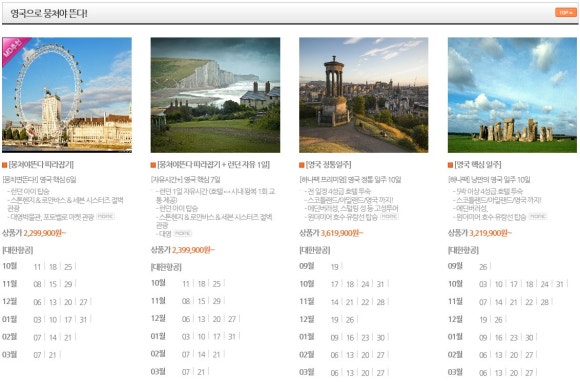Screen dimensions: 580x382
Task: Click the 3,219,900원 price text
Action: pos(490,233)
